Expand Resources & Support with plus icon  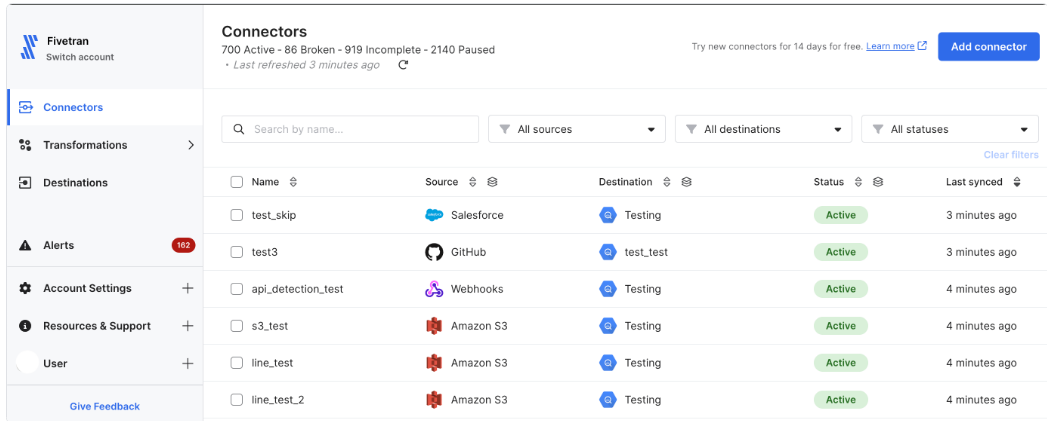point(188,326)
